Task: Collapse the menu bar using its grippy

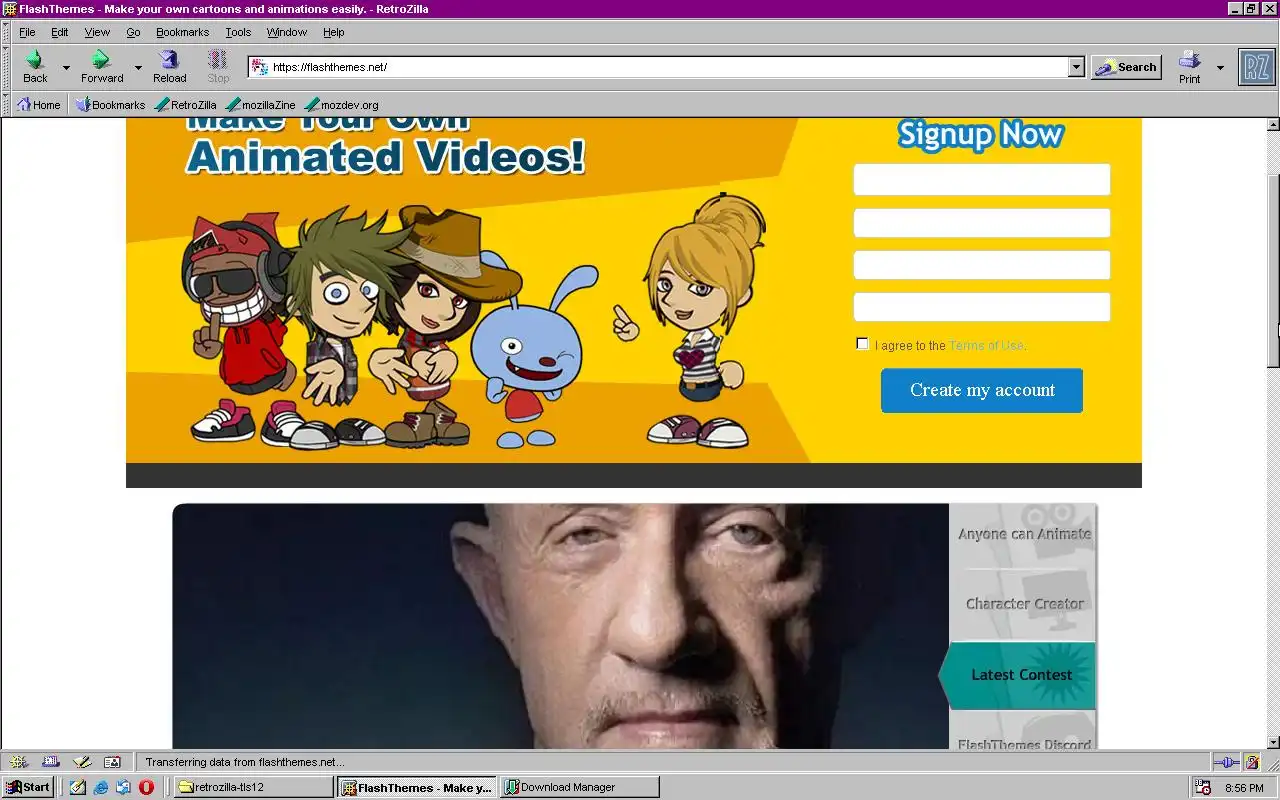Action: (6, 32)
